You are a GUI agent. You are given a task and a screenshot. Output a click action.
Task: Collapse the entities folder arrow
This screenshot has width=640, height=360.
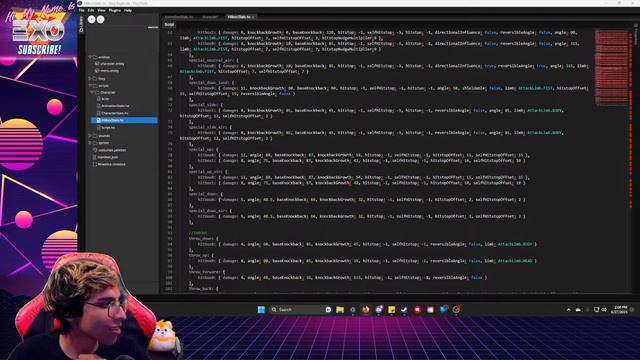(x=90, y=57)
